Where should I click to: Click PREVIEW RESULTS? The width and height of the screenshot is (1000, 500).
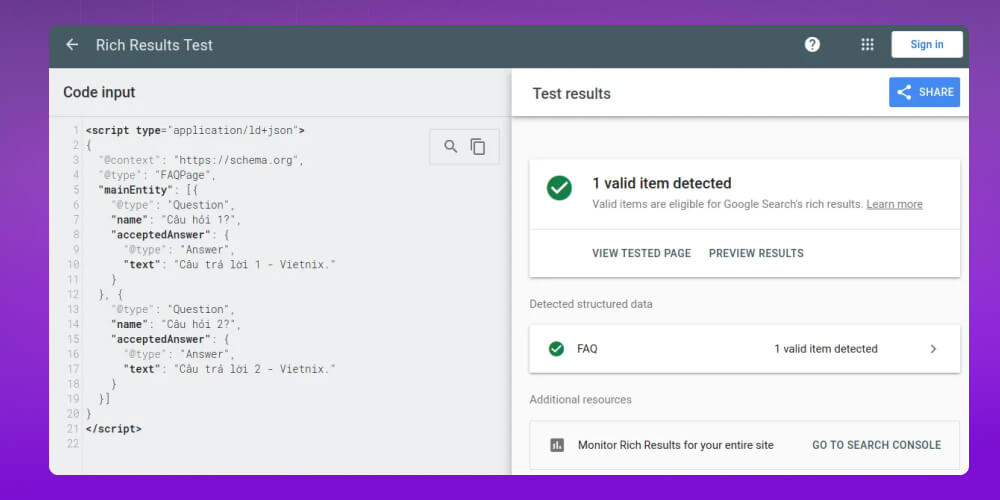[x=756, y=253]
